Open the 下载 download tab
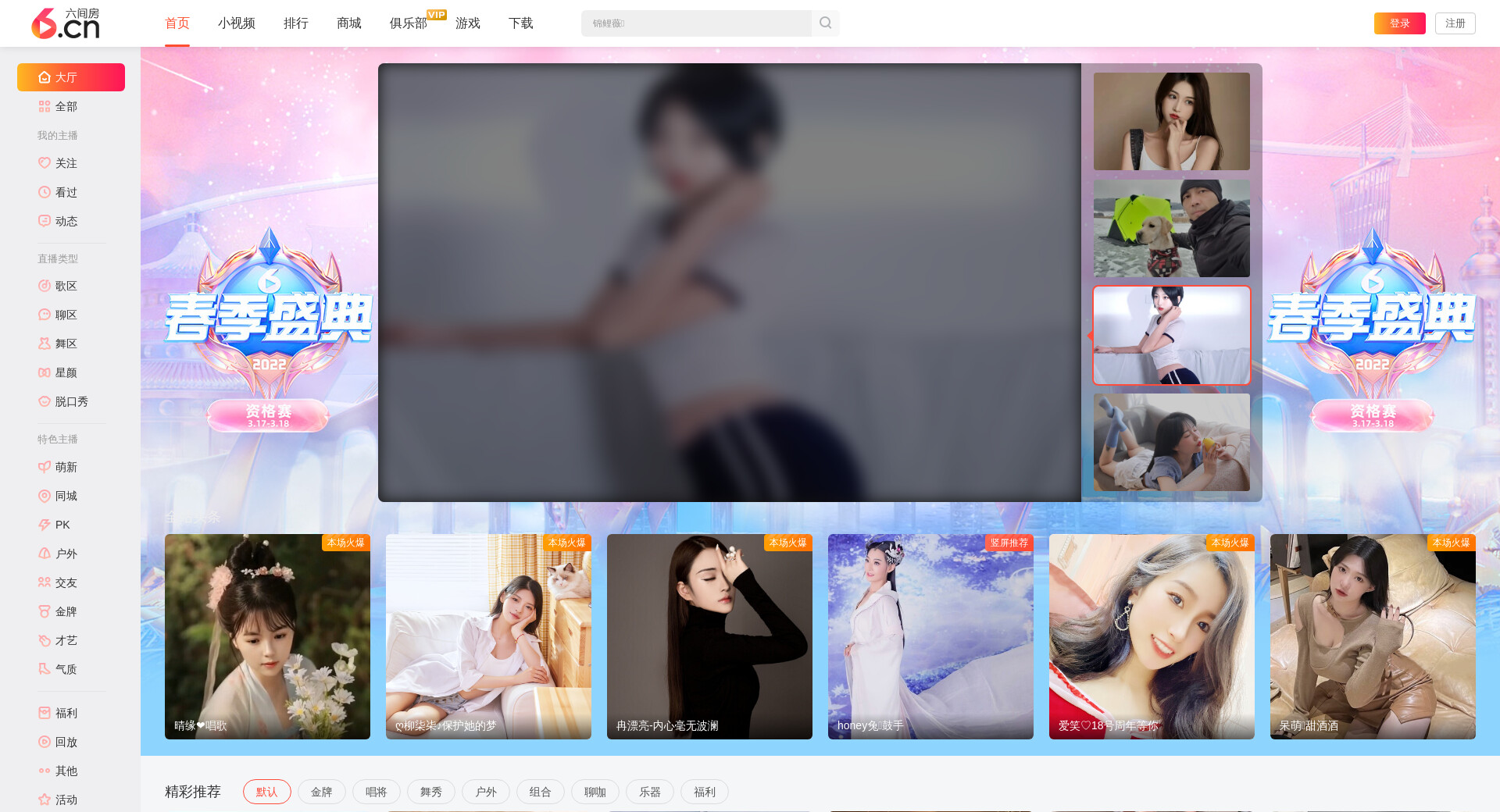Viewport: 1500px width, 812px height. [521, 23]
